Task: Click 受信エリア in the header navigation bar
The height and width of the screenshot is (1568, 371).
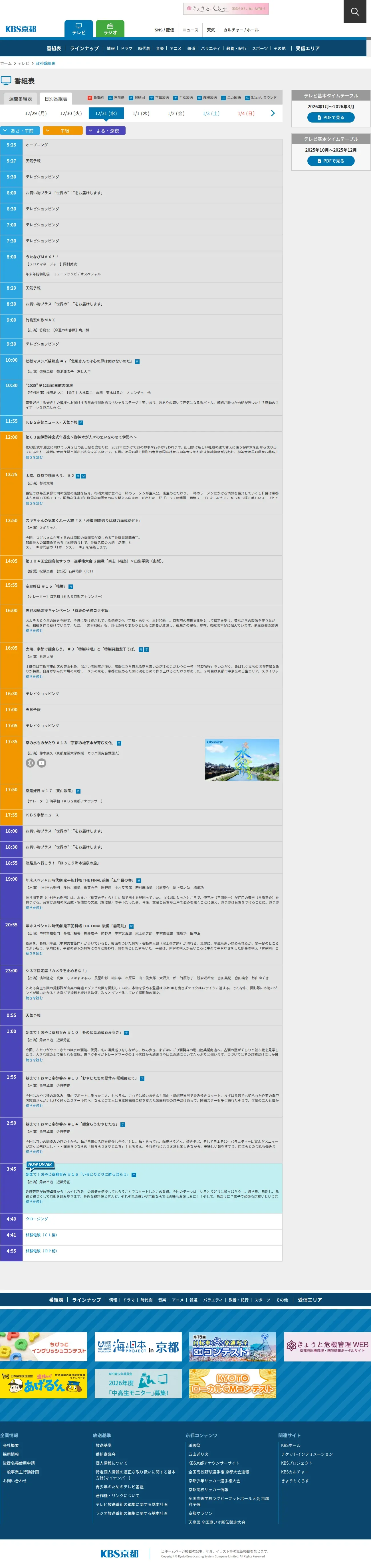Action: 308,48
